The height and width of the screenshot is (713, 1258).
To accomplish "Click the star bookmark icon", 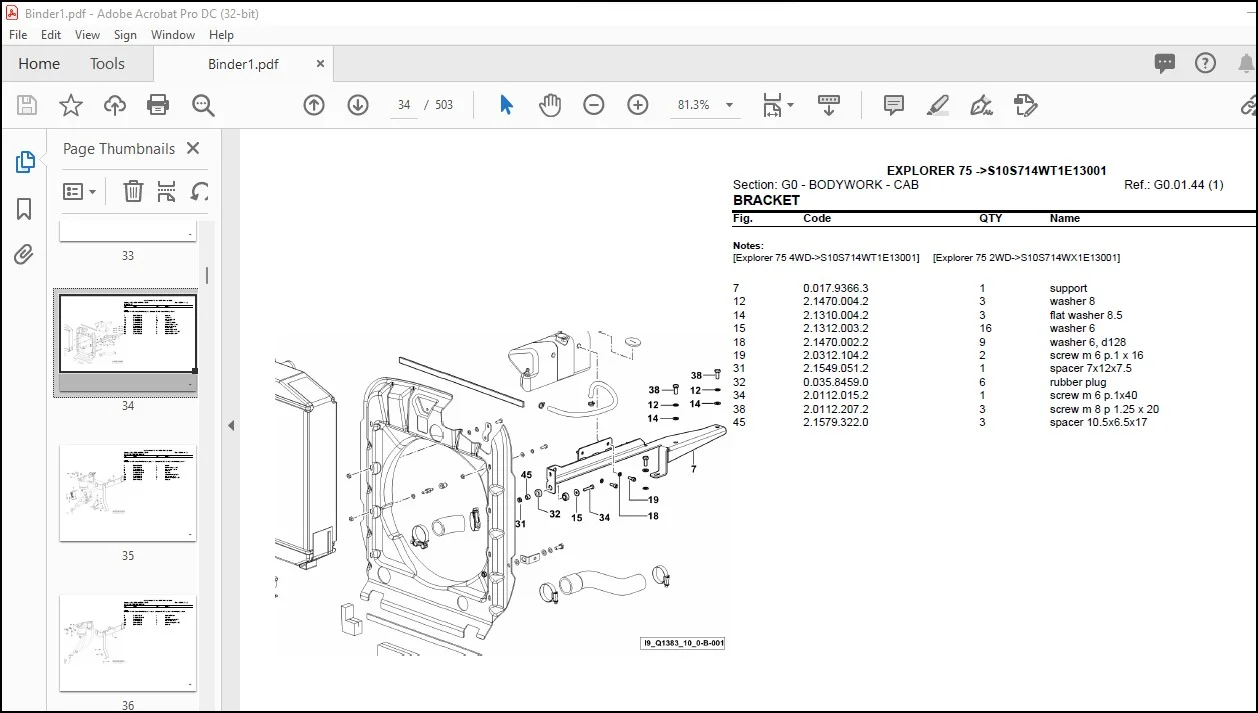I will [71, 105].
